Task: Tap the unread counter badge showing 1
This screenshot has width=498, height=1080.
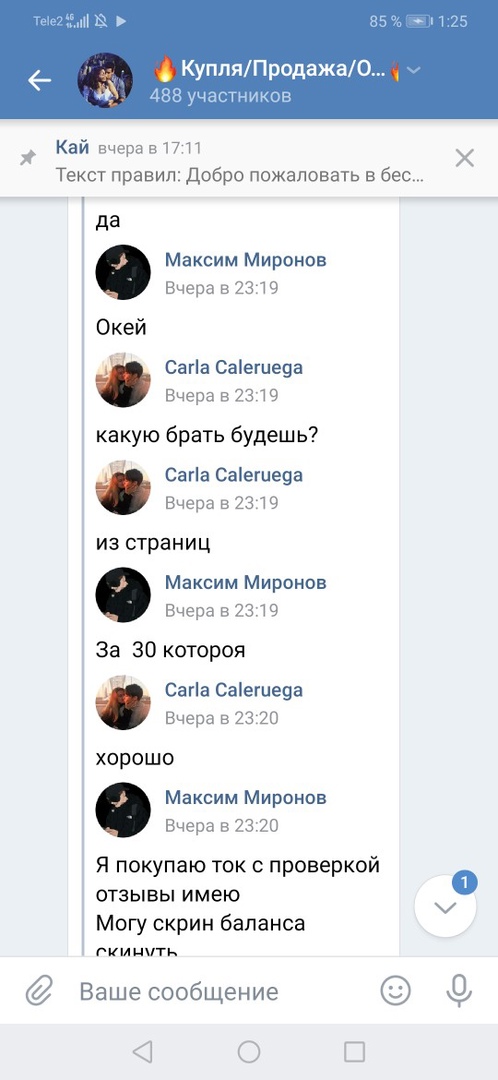Action: 464,882
